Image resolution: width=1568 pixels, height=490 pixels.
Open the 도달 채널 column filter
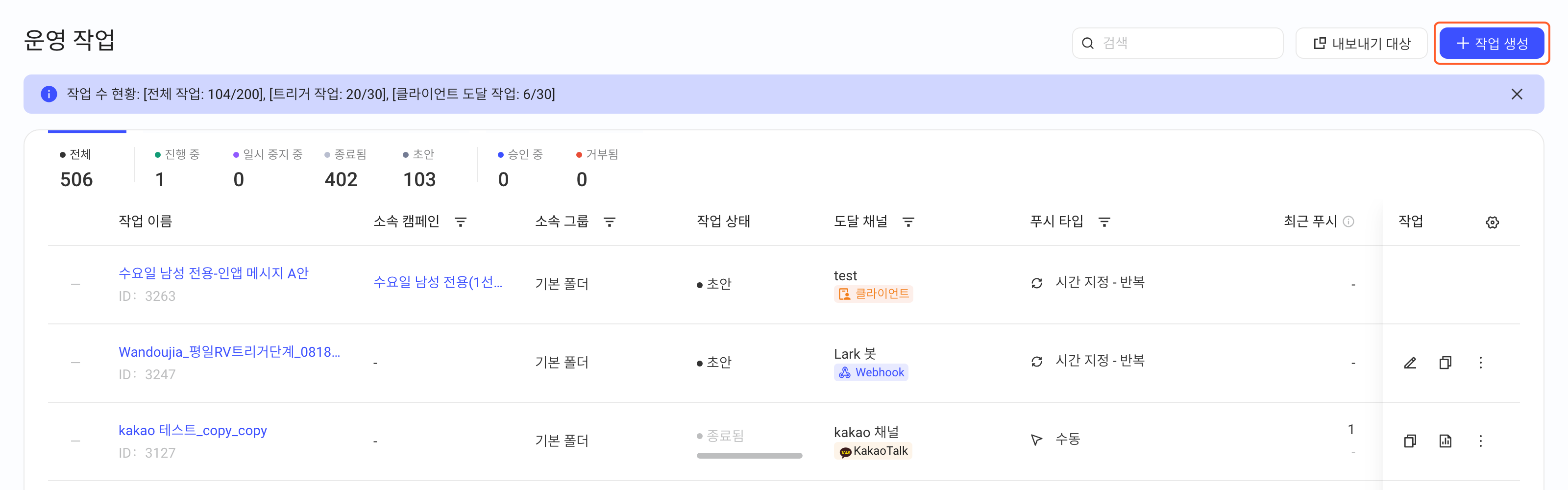coord(908,222)
